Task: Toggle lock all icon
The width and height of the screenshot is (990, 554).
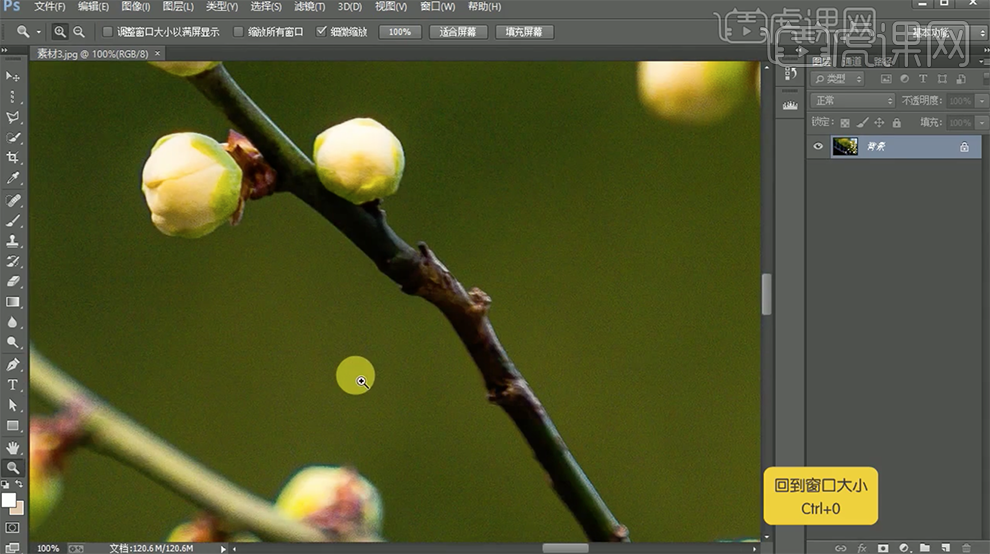Action: click(897, 123)
